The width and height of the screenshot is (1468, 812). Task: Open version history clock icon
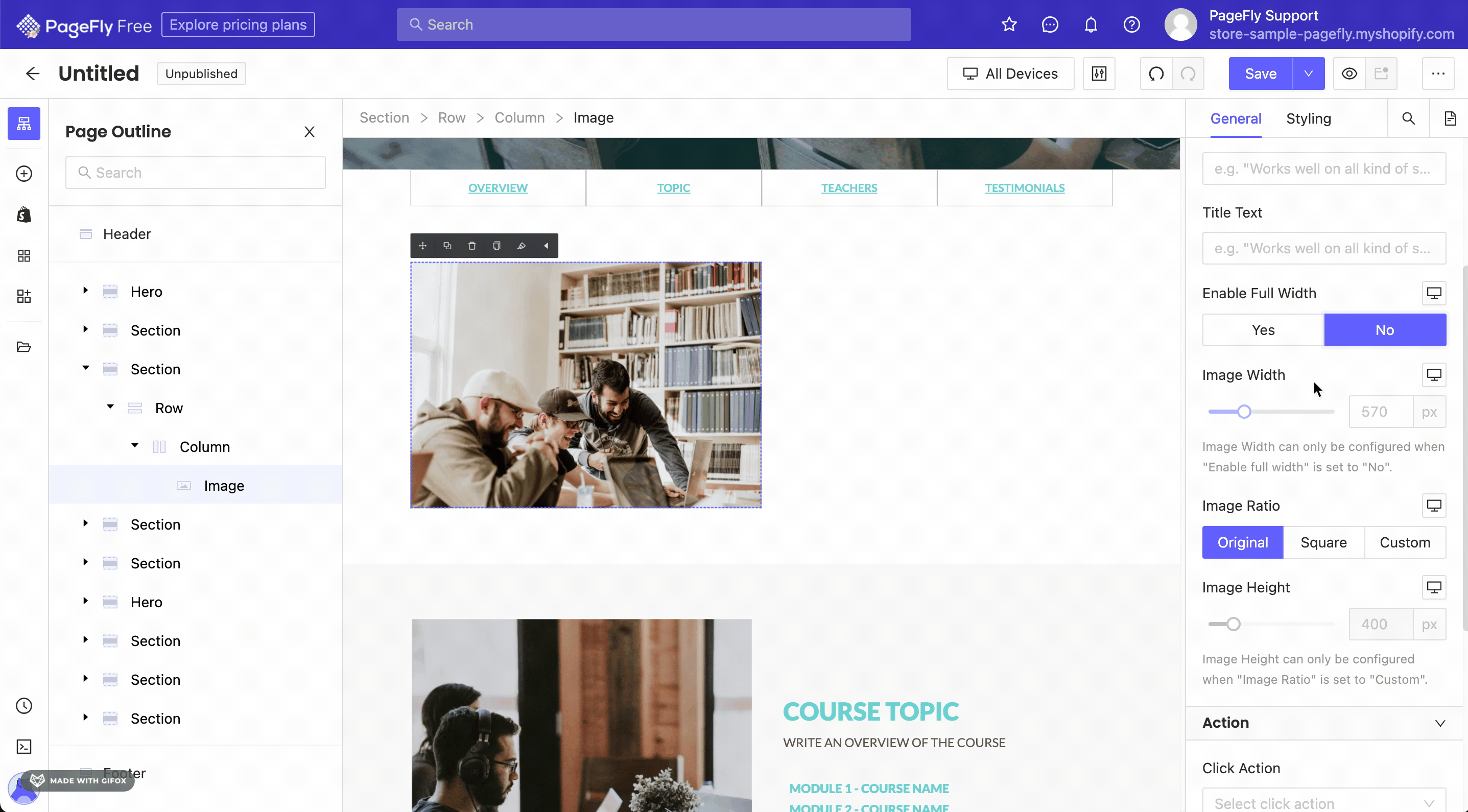24,706
